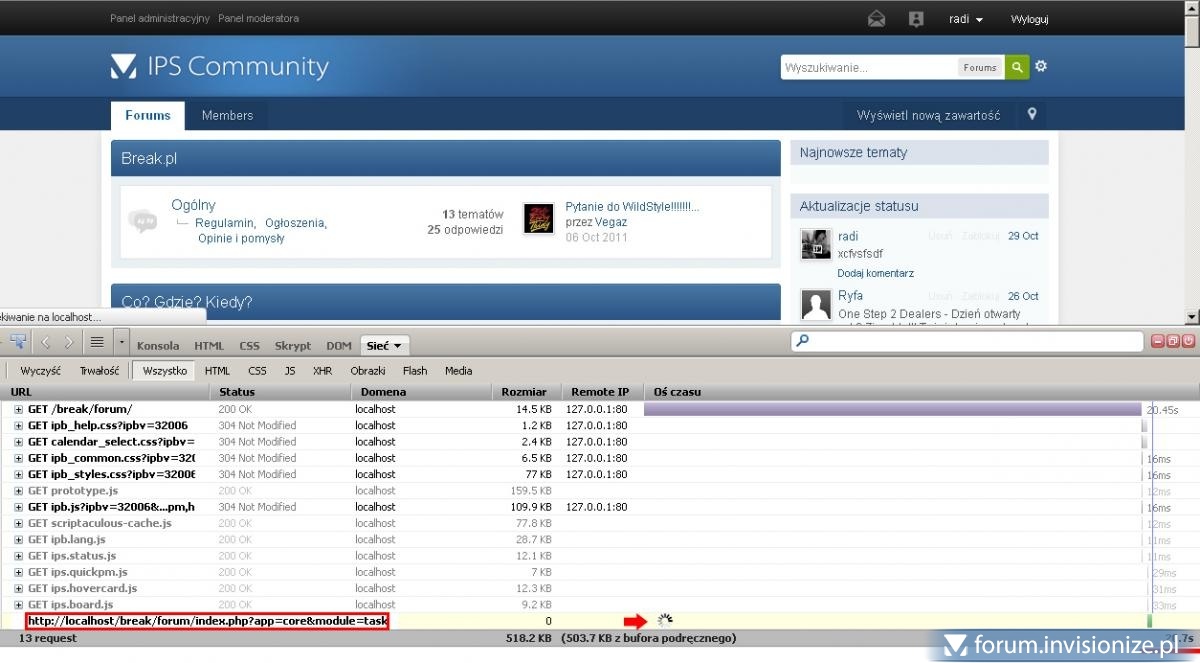Toggle the Trwałość persist option

point(100,371)
